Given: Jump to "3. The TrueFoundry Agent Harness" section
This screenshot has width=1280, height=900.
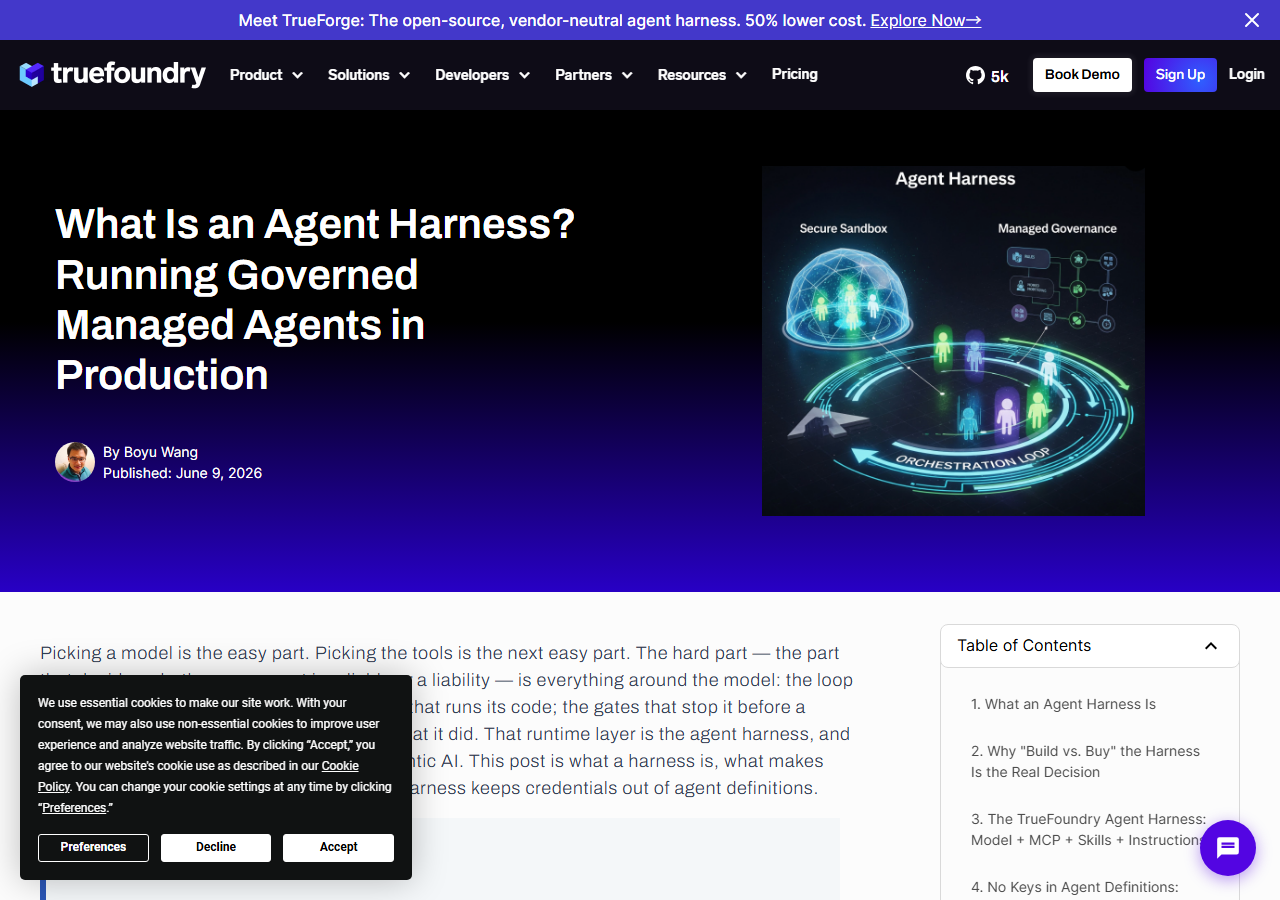Looking at the screenshot, I should point(1088,829).
